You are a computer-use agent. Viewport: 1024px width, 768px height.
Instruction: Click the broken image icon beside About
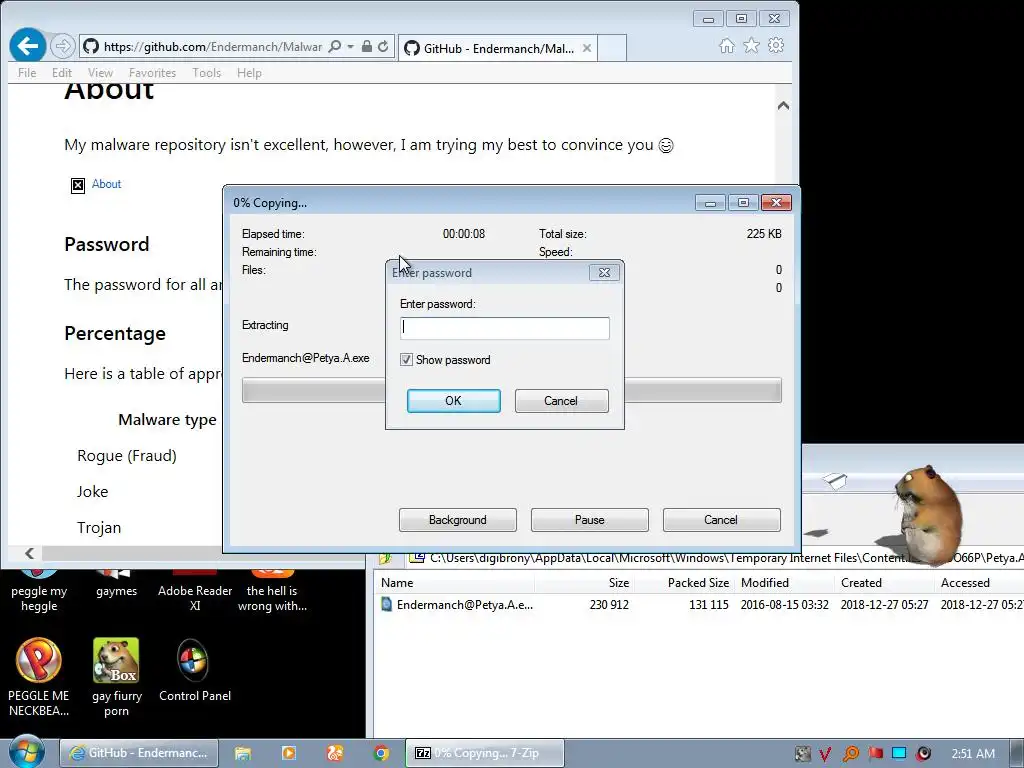[x=78, y=186]
